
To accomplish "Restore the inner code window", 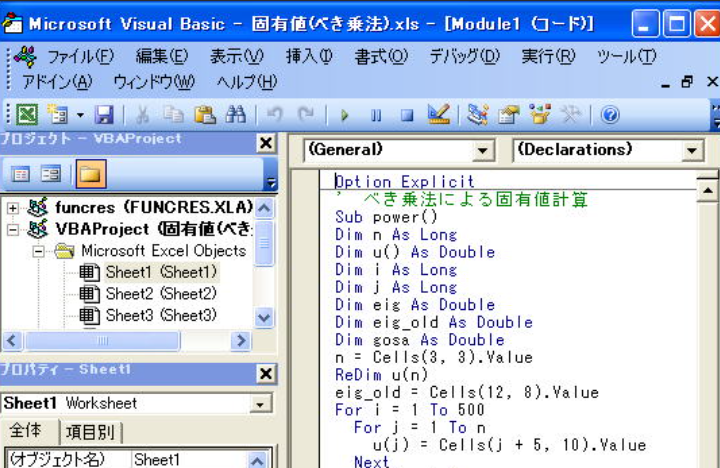I will coord(687,82).
